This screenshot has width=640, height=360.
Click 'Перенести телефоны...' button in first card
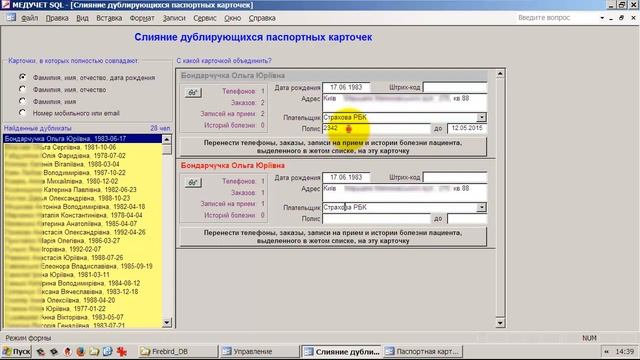tap(333, 147)
